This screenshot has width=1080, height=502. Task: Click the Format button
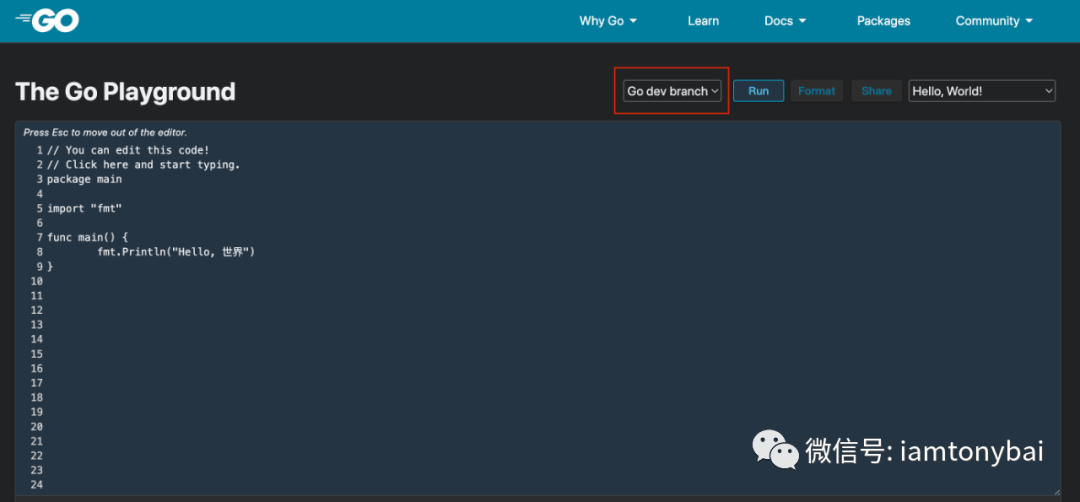(x=816, y=91)
